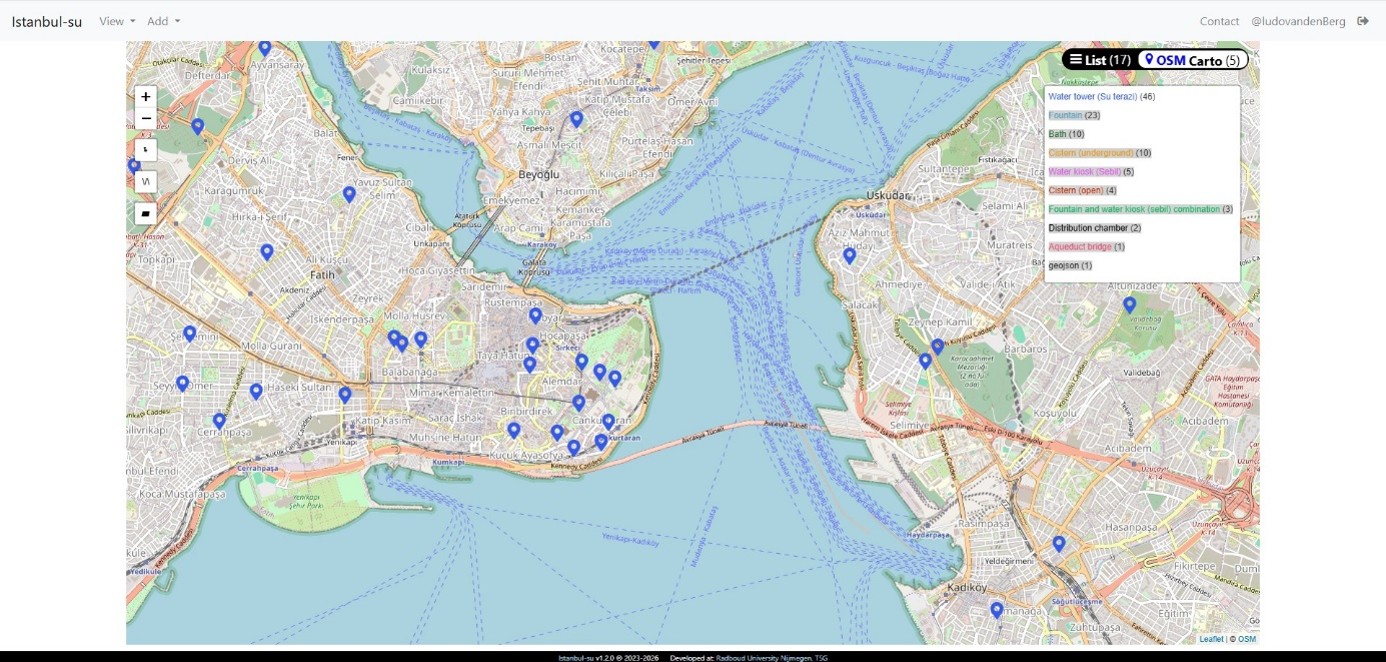Click the marker at Osmanağa in Kadıköy
Viewport: 1386px width, 662px height.
(x=996, y=610)
